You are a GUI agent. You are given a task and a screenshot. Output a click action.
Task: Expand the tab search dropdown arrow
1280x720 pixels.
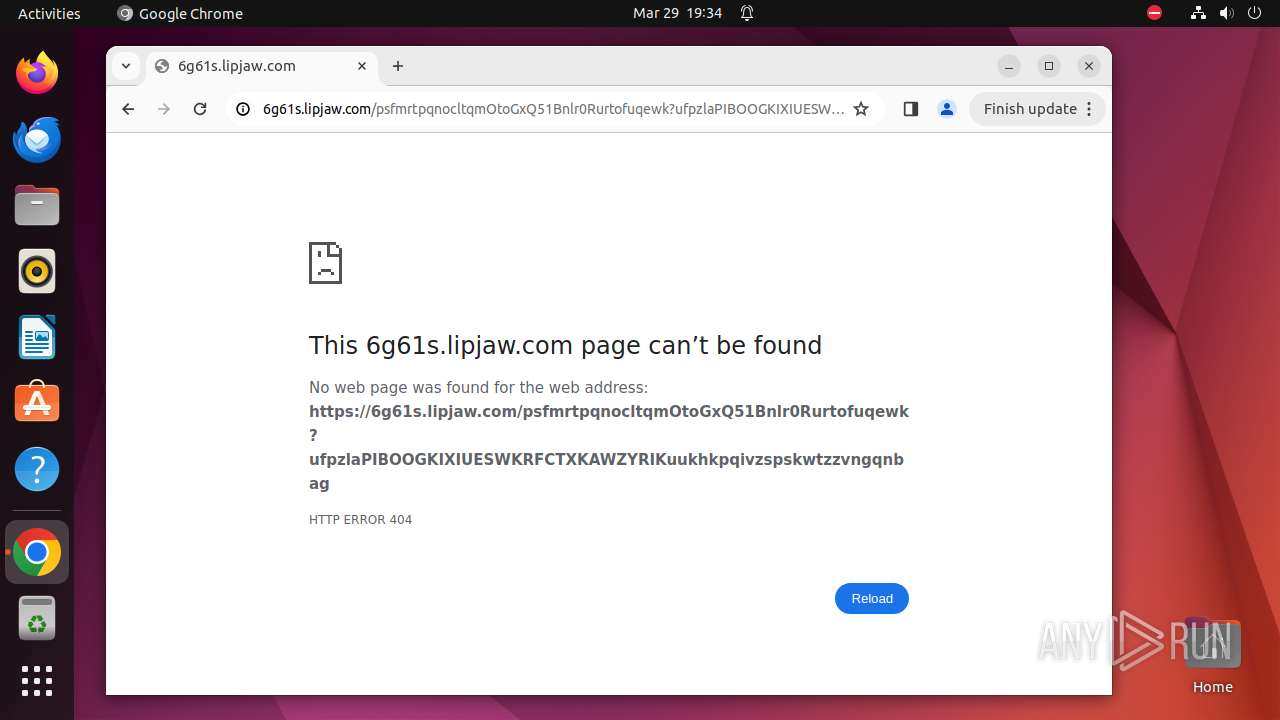tap(125, 66)
